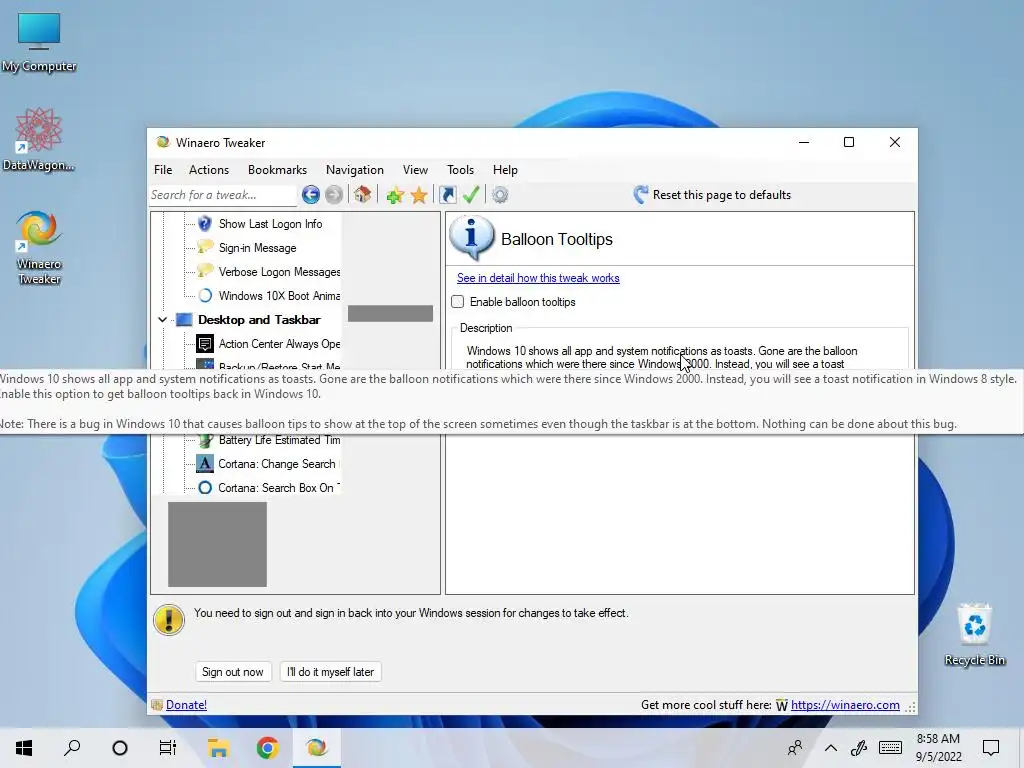Click the grayed-out forward navigation arrow
1024x768 pixels.
coord(334,195)
